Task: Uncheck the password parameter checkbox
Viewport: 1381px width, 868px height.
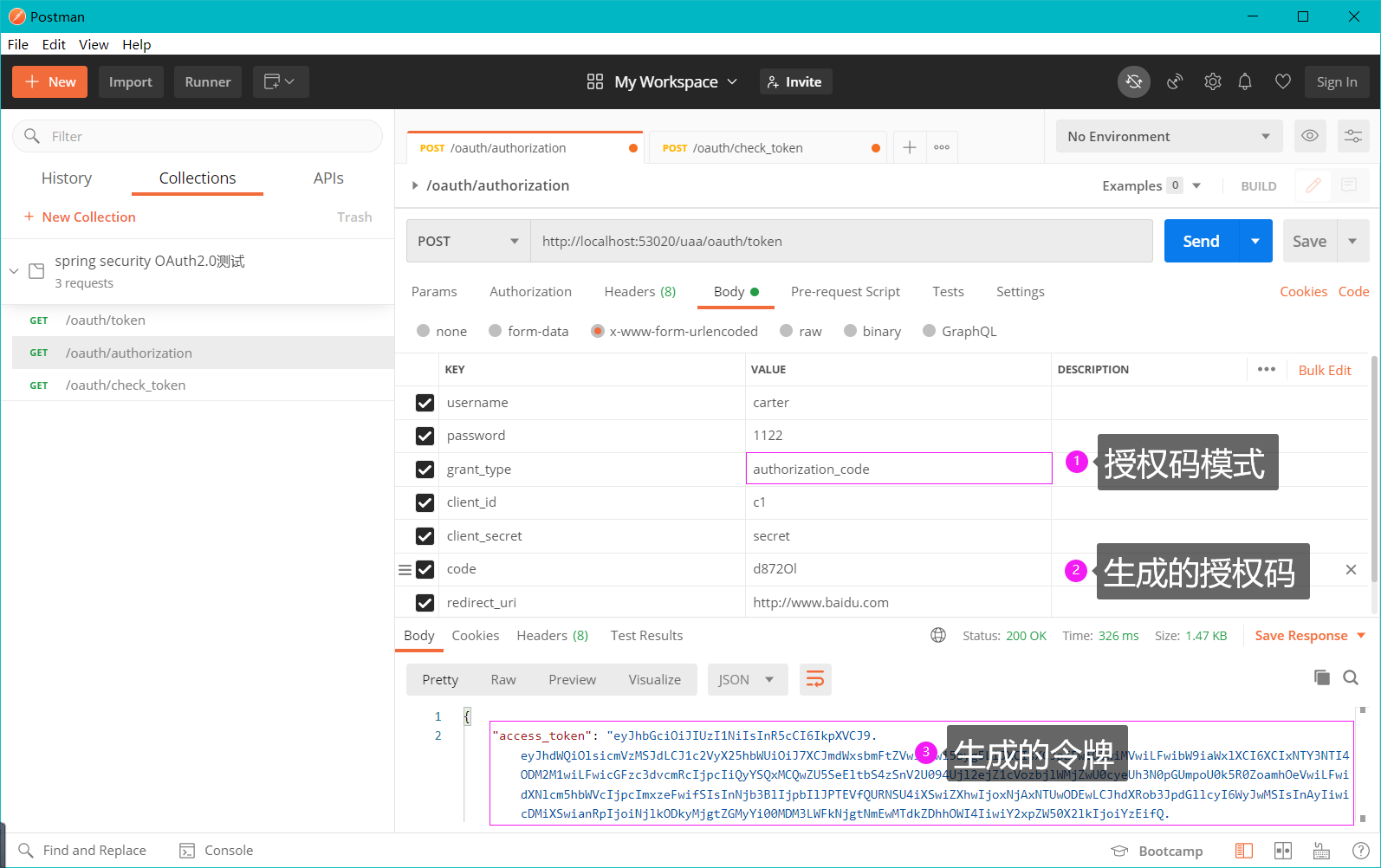Action: point(425,436)
